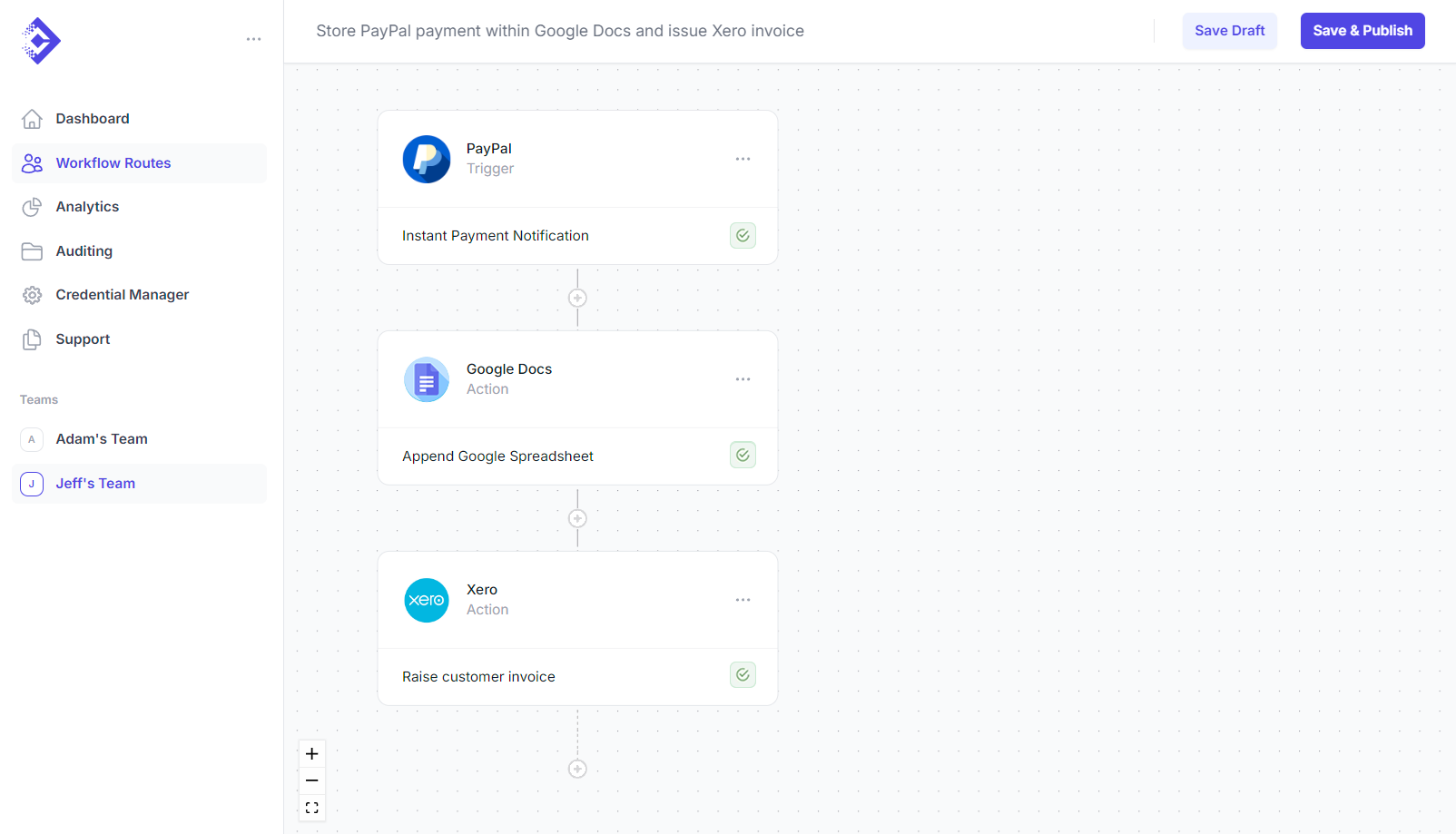The height and width of the screenshot is (834, 1456).
Task: Toggle the Raise customer invoice status check
Action: [x=743, y=674]
